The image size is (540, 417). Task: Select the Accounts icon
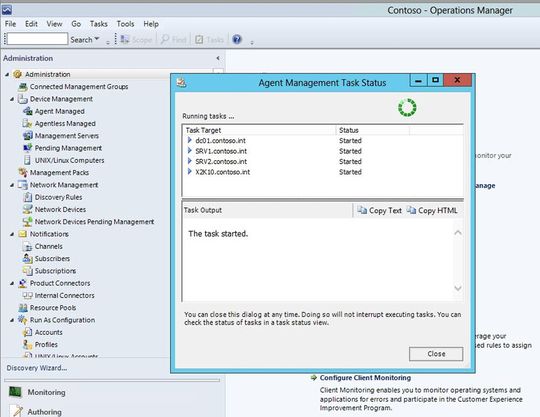28,332
